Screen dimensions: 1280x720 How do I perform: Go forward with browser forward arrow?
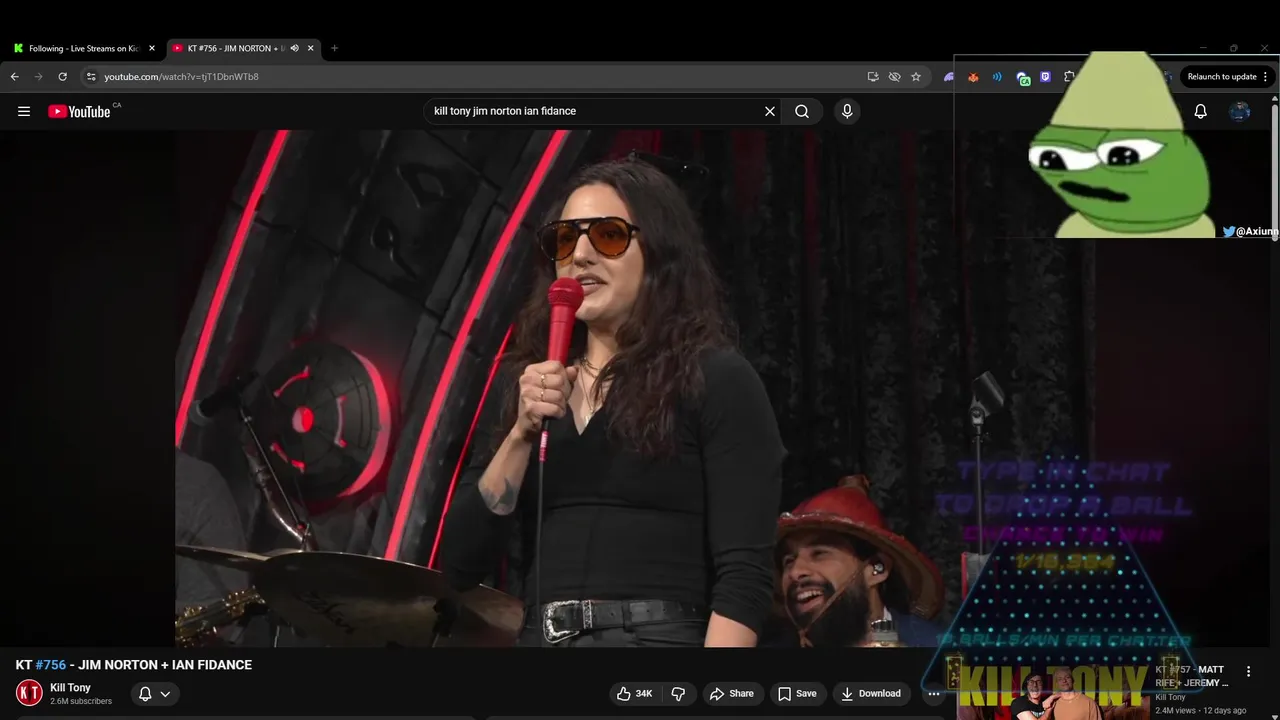pos(38,77)
